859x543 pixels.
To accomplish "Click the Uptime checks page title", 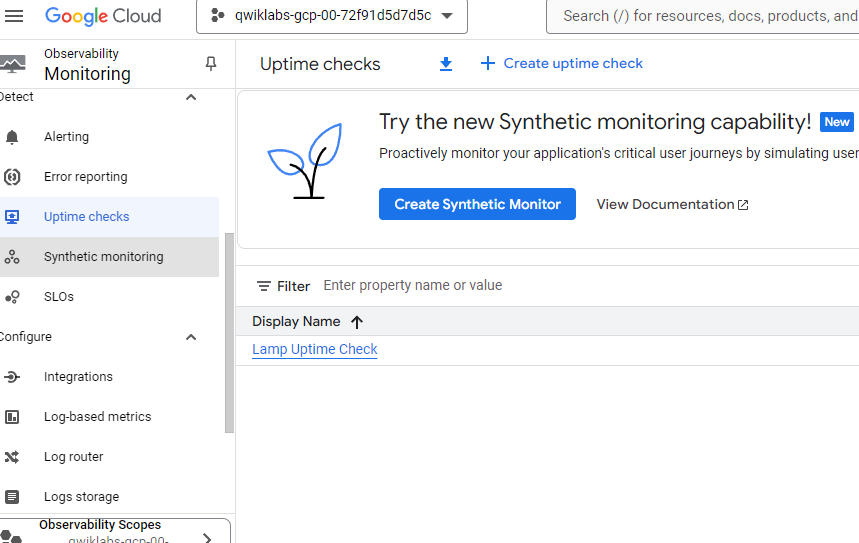I will coord(320,64).
